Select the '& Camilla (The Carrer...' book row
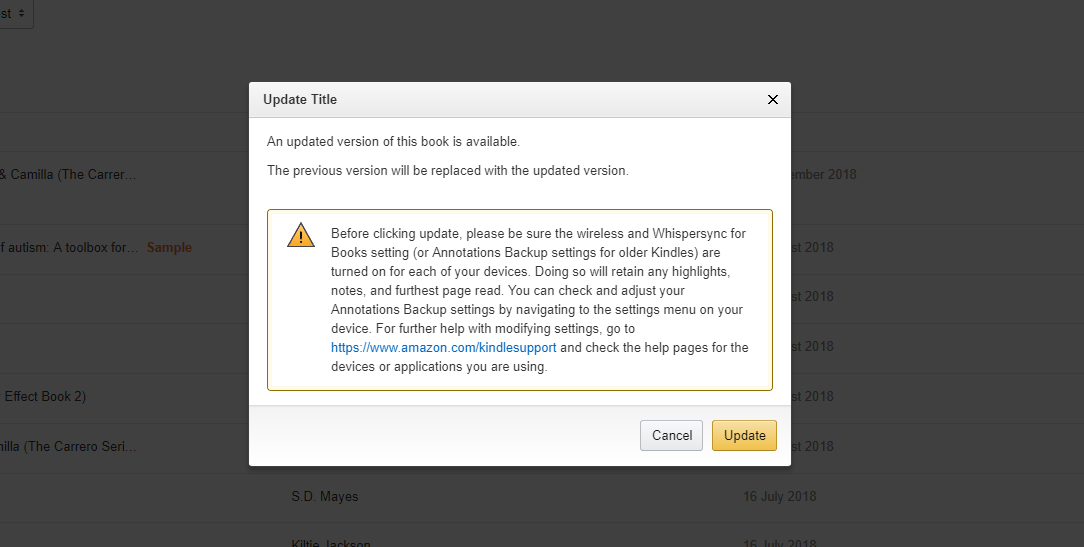Image resolution: width=1084 pixels, height=547 pixels. pyautogui.click(x=68, y=174)
